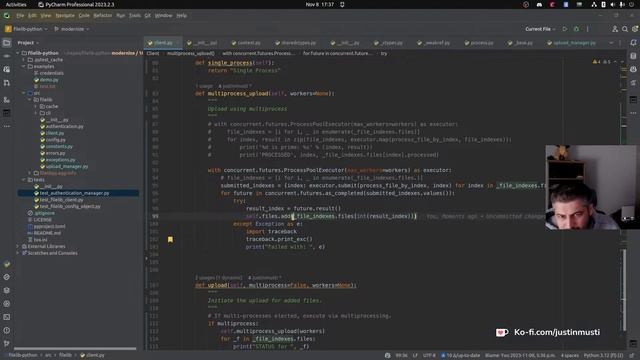Click the Client breadcrumb
The height and width of the screenshot is (360, 640).
coord(153,53)
